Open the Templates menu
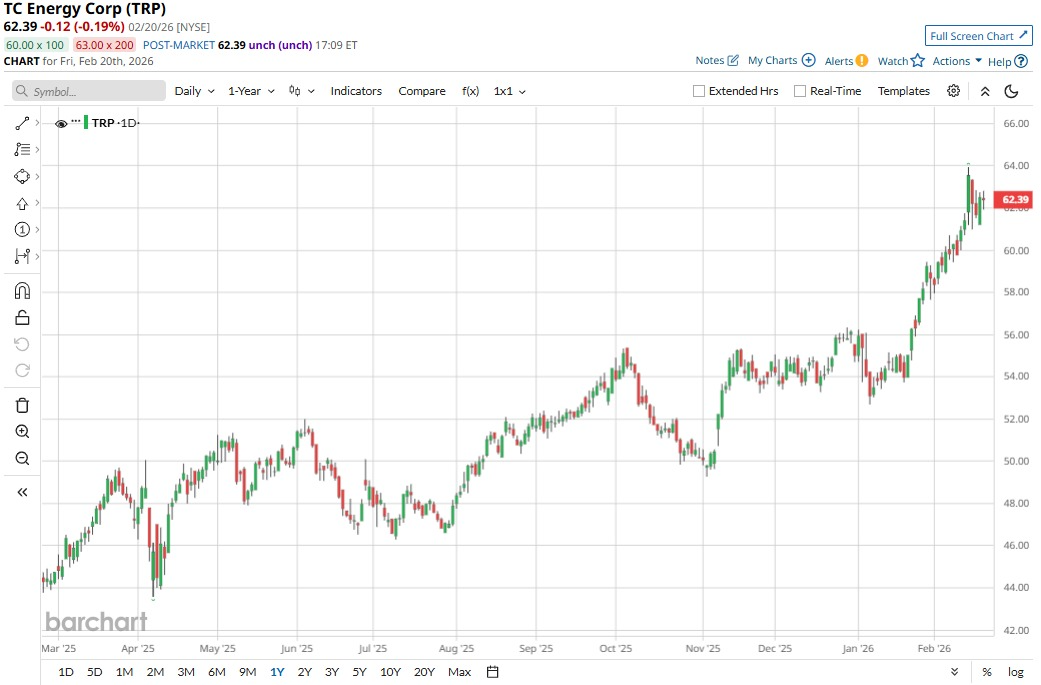This screenshot has height=685, width=1041. pos(904,91)
